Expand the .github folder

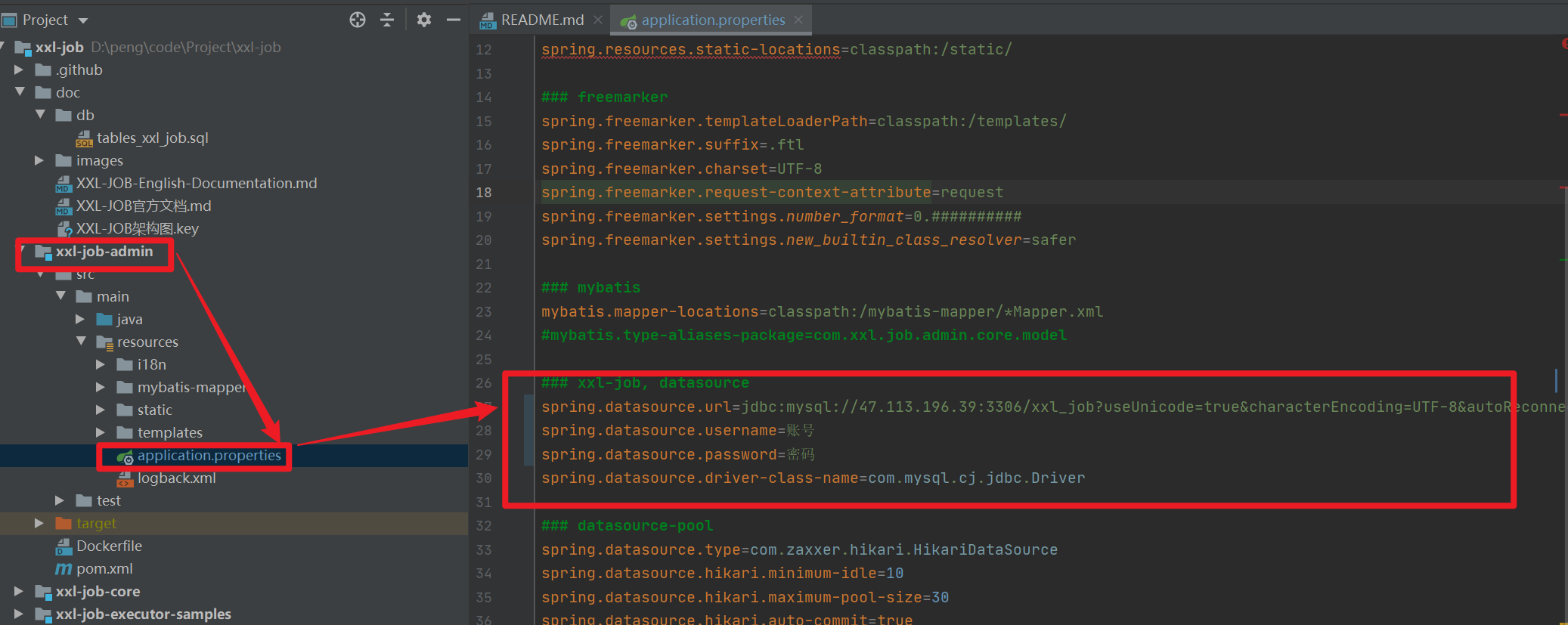point(19,70)
